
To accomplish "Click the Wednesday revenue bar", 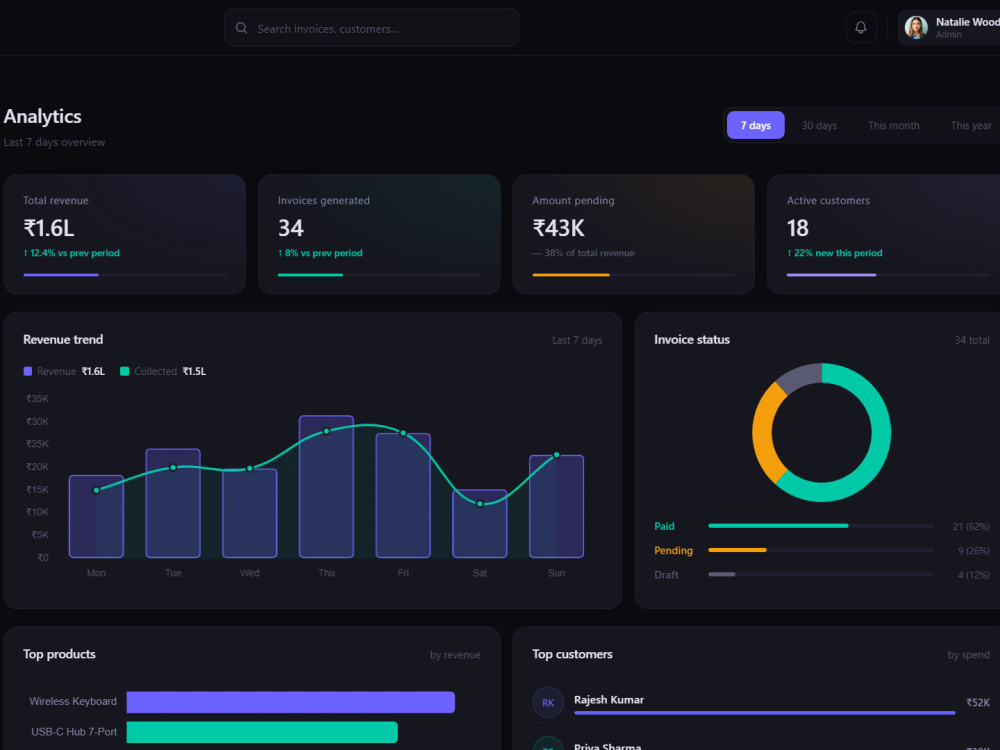I will click(249, 513).
